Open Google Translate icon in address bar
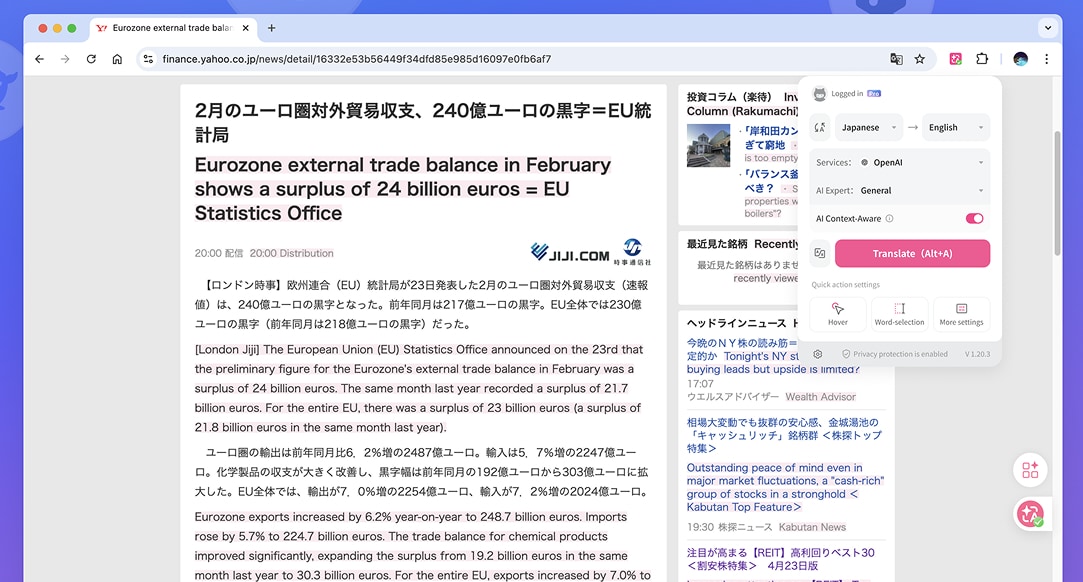This screenshot has height=582, width=1083. (897, 59)
